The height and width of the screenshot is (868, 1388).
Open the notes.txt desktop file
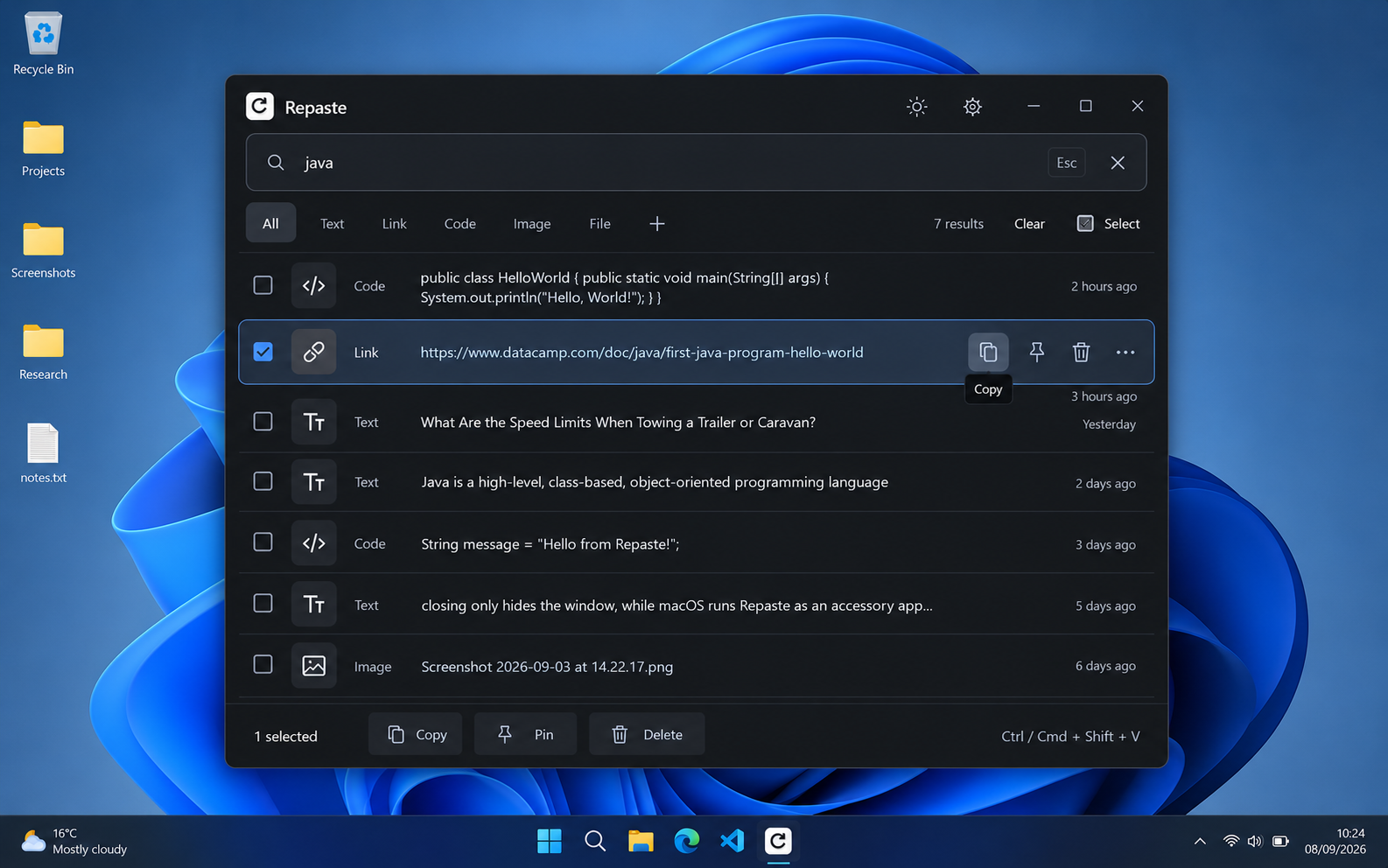coord(43,453)
